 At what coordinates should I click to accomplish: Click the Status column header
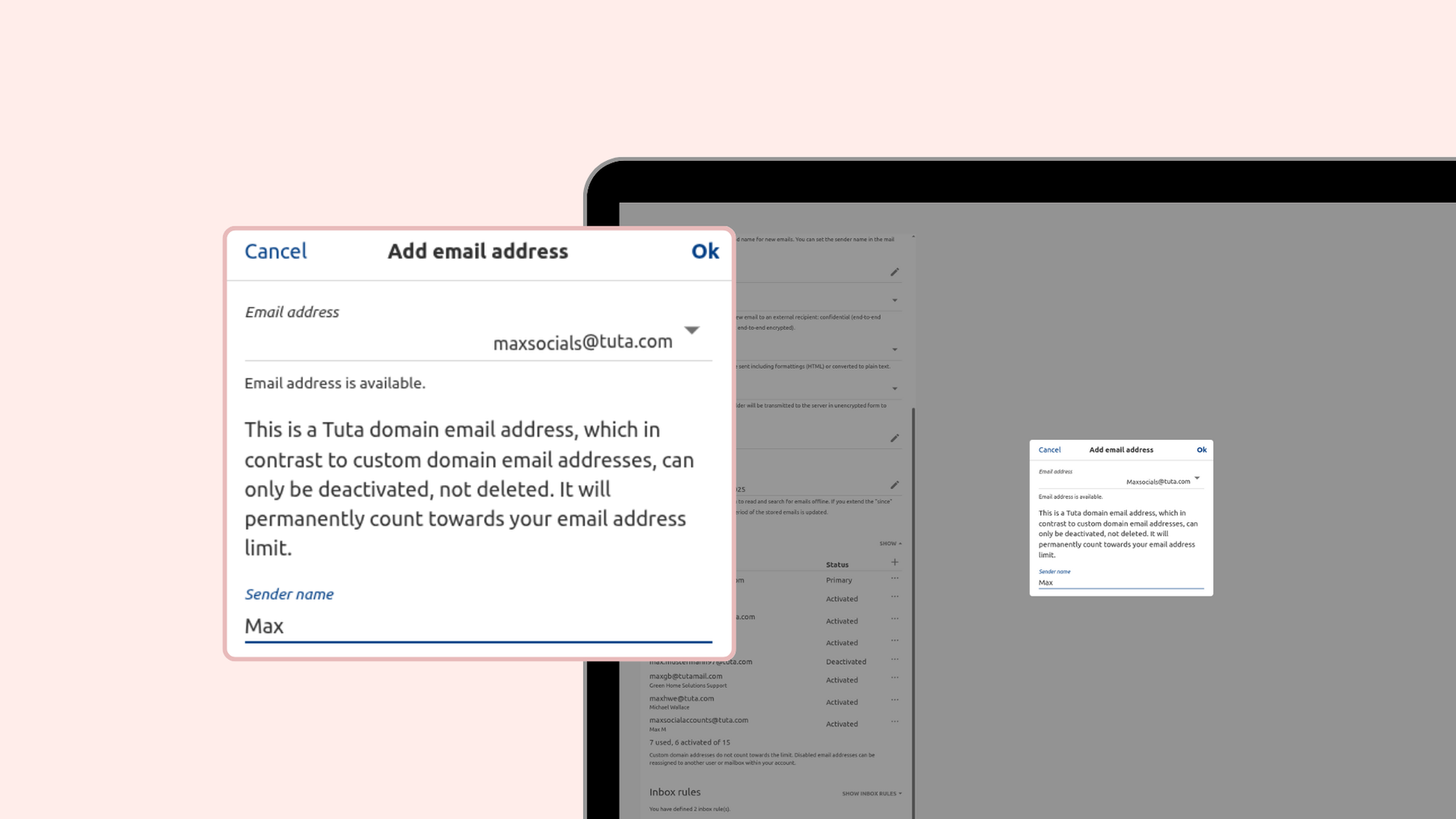837,564
